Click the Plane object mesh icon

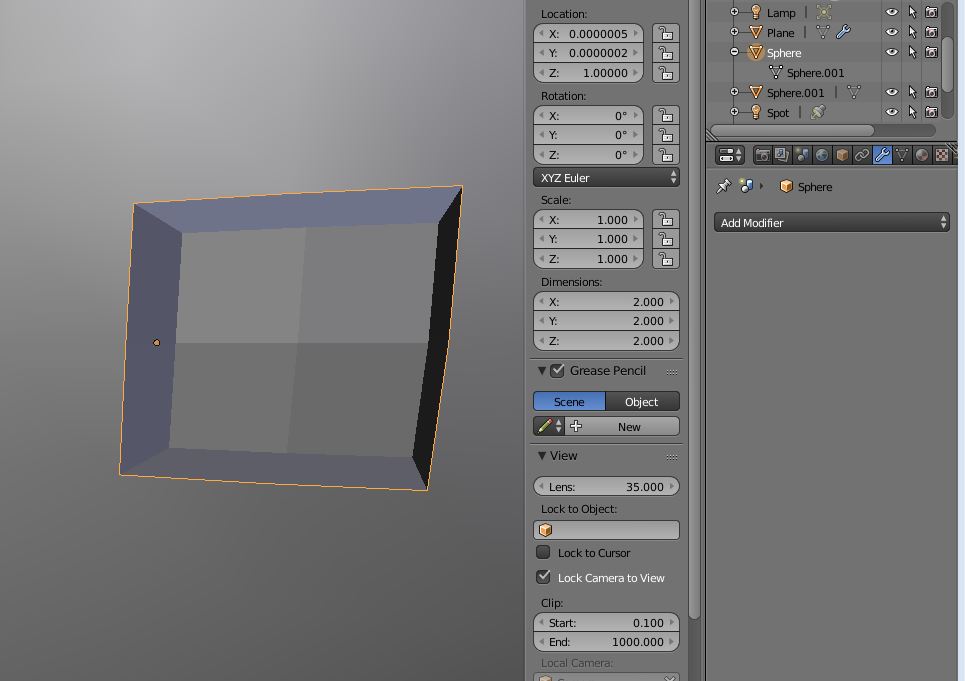point(756,32)
